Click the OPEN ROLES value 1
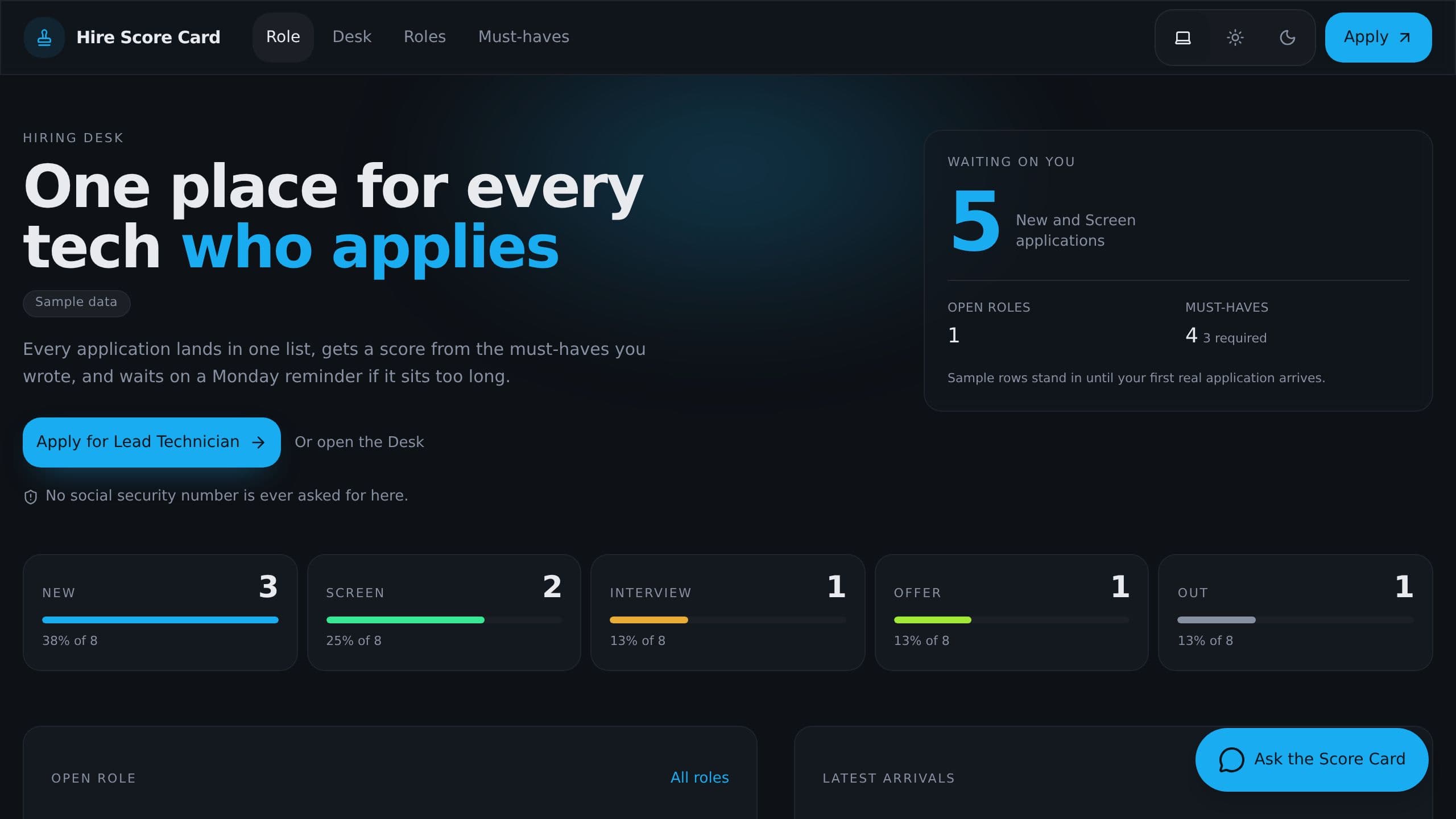The image size is (1456, 819). pos(954,336)
